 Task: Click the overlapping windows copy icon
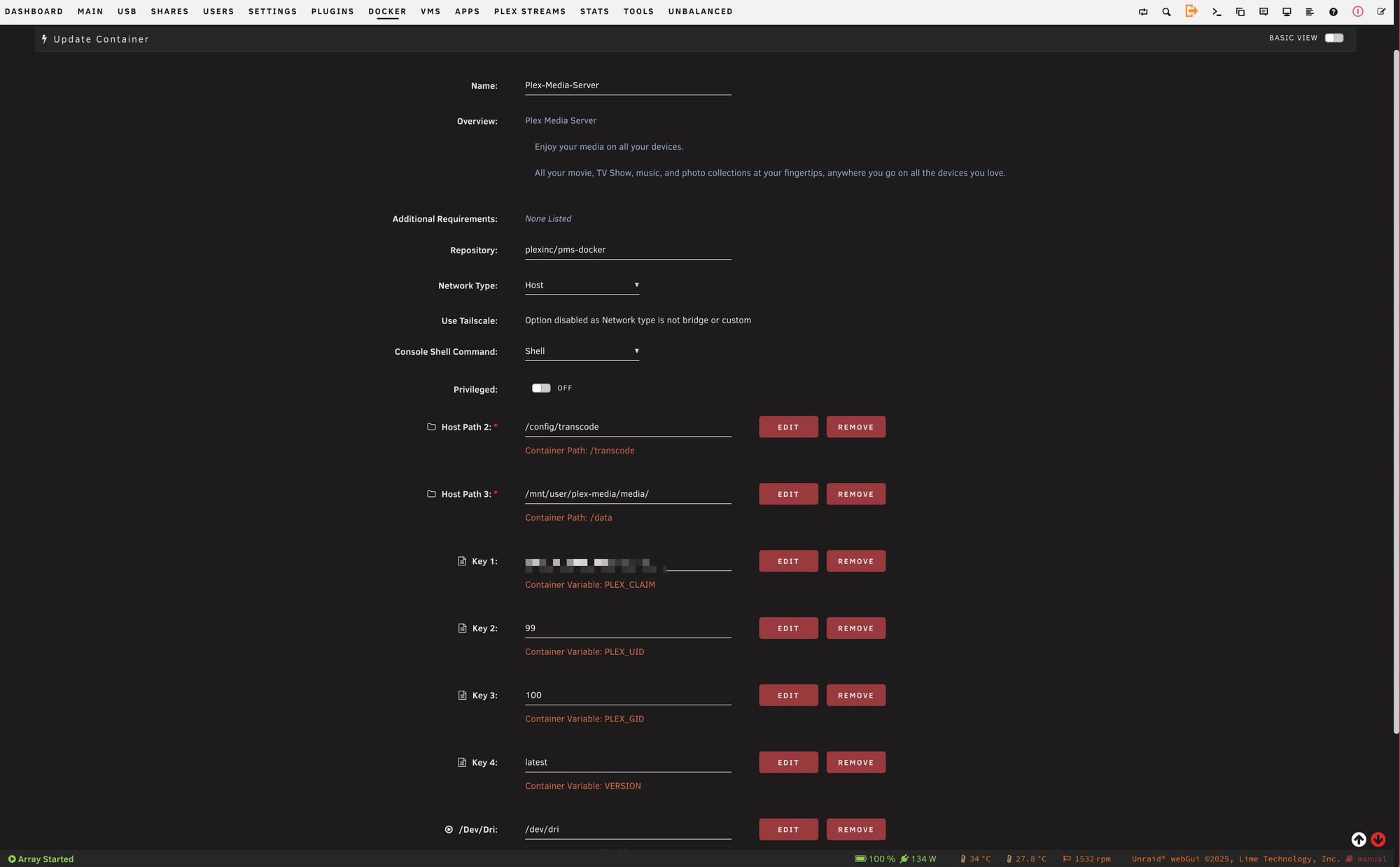tap(1240, 12)
